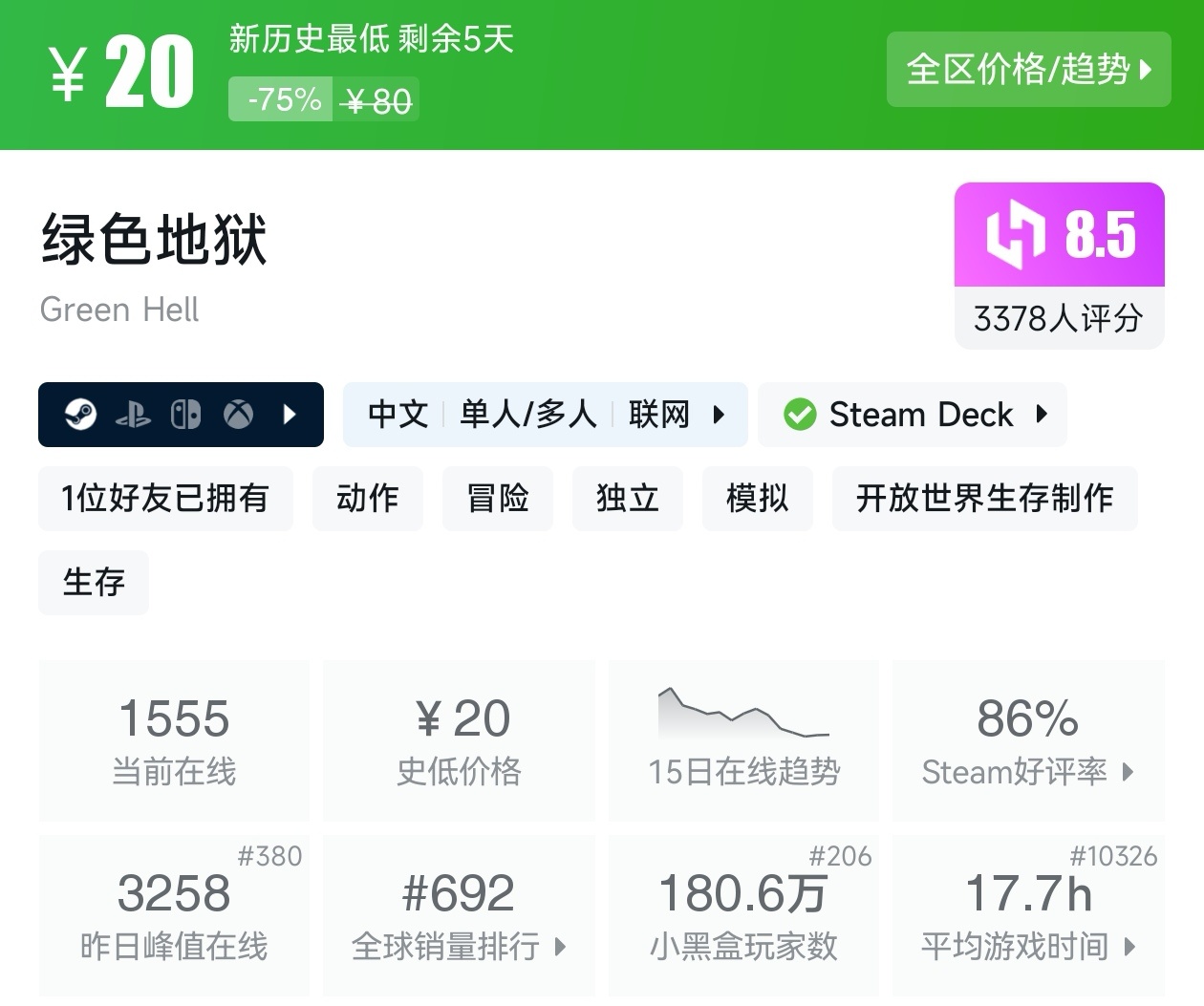Expand the platforms list arrow
This screenshot has width=1204, height=1006.
pos(290,415)
